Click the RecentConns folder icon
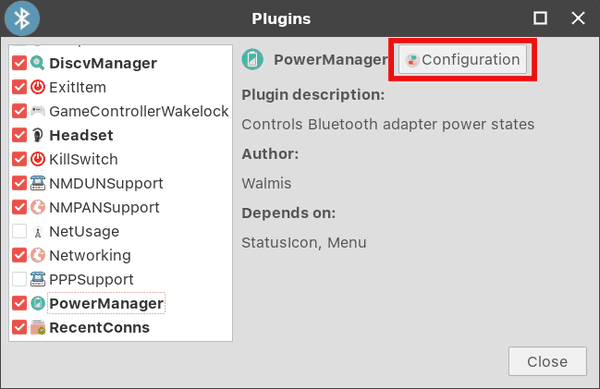The height and width of the screenshot is (389, 600). (x=38, y=327)
